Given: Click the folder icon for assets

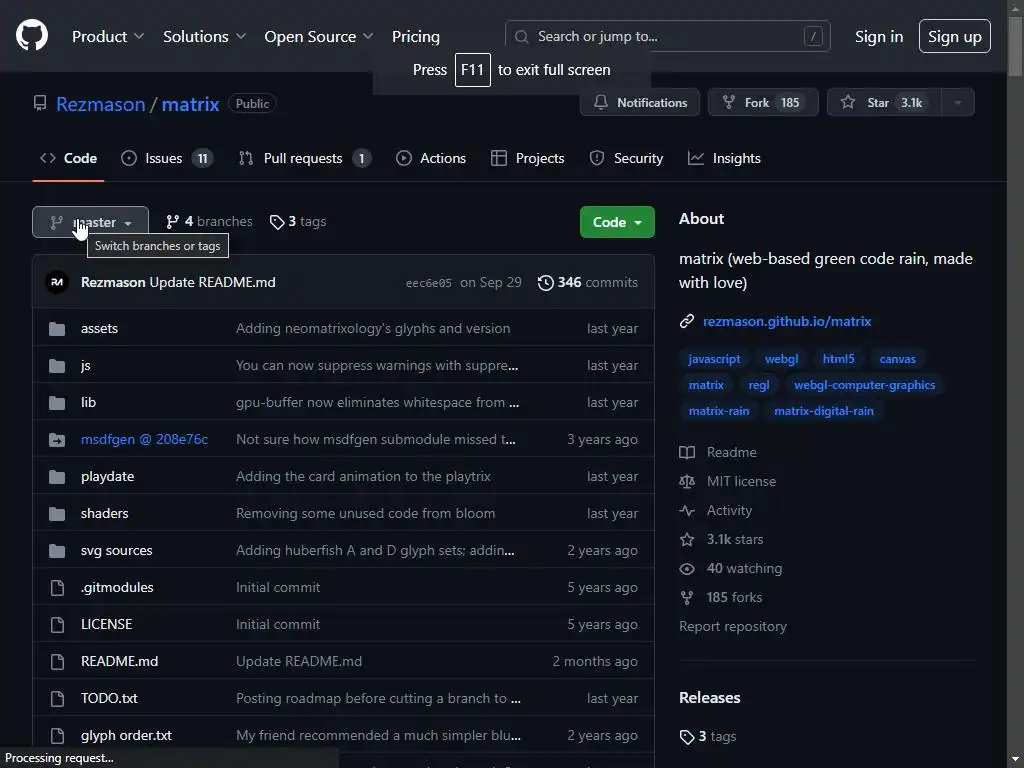Looking at the screenshot, I should click(57, 328).
